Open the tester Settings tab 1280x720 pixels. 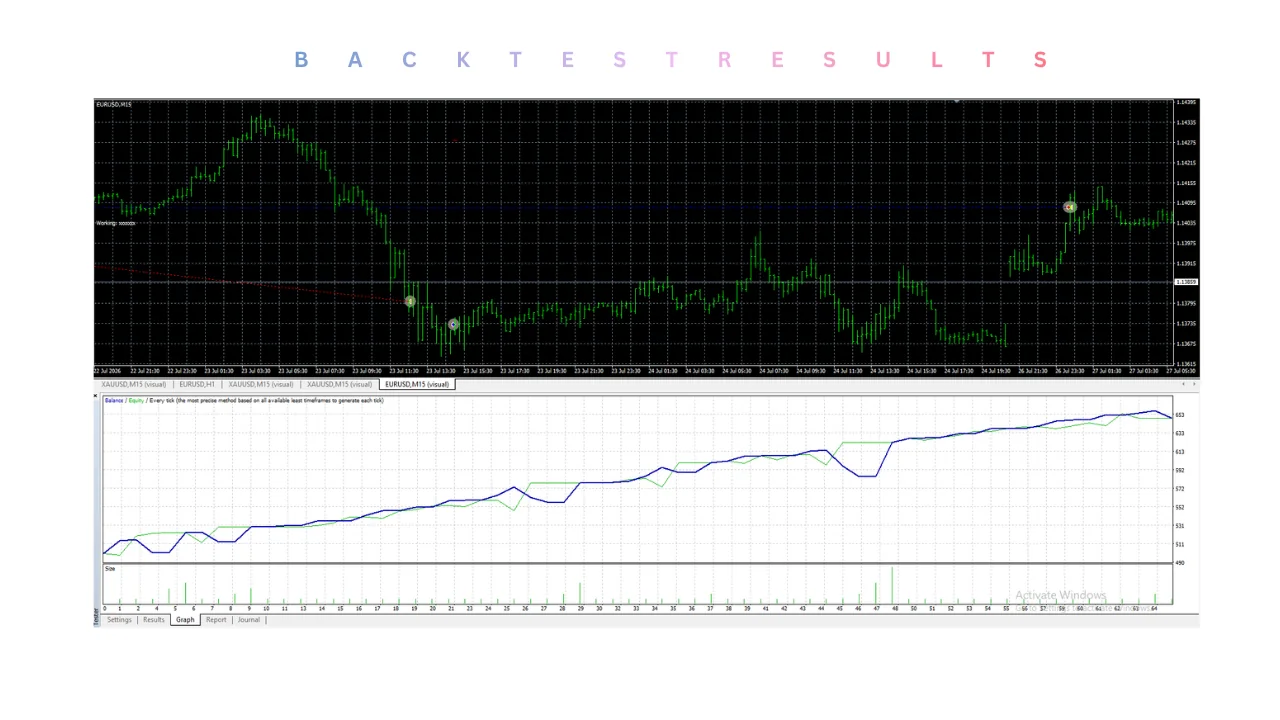coord(119,620)
